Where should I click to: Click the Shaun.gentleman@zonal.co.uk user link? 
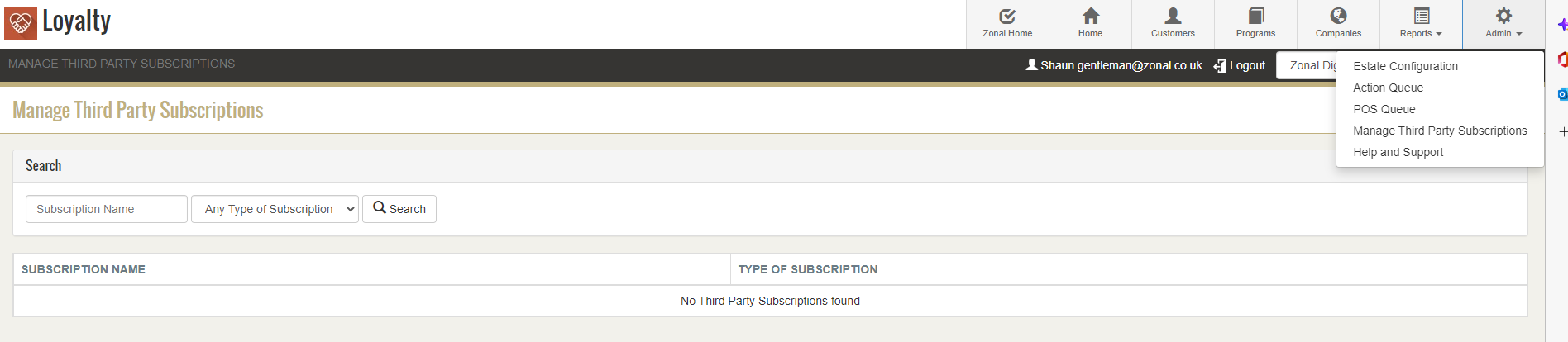[x=1114, y=65]
